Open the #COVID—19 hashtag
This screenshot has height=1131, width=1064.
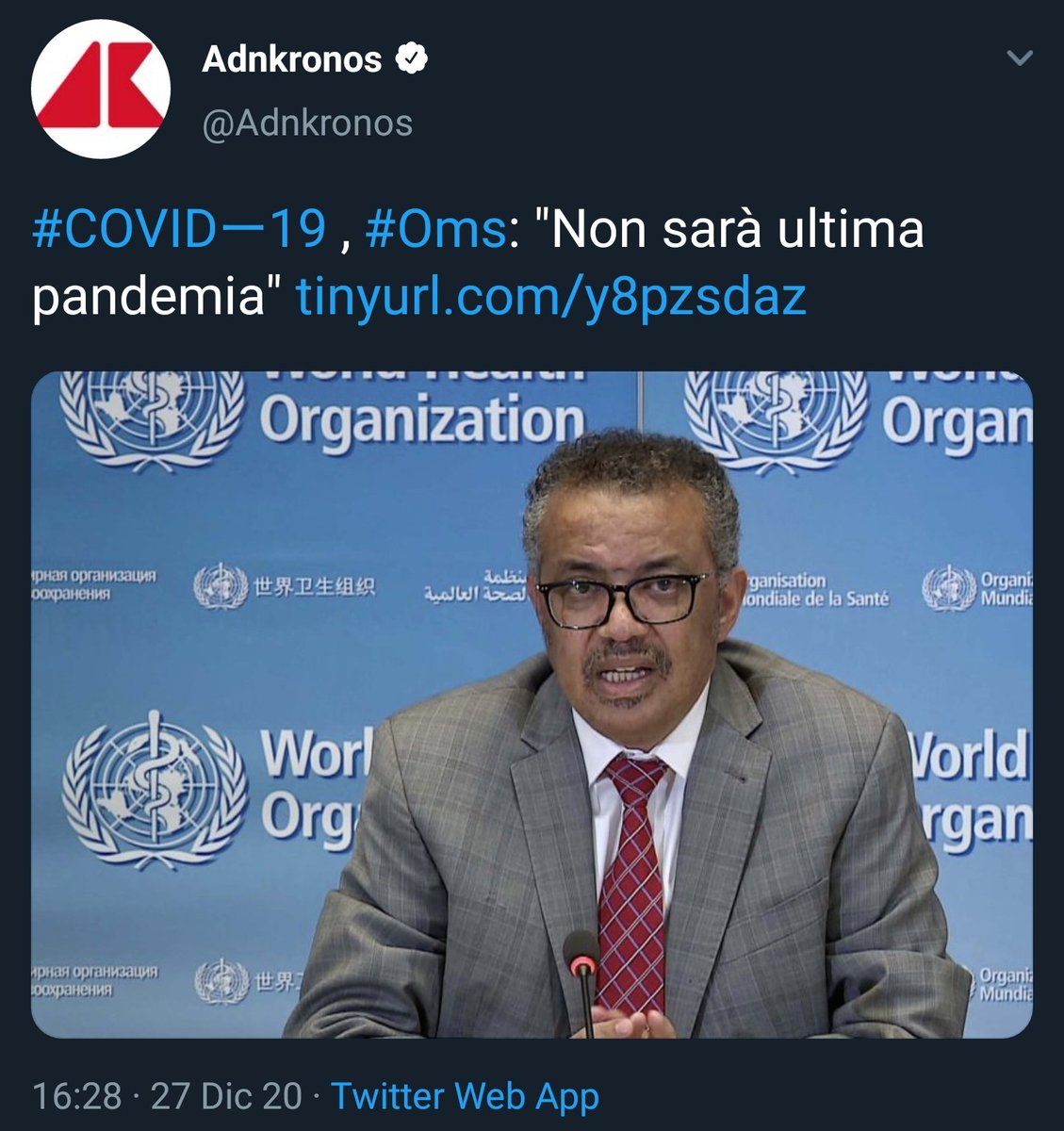[x=179, y=230]
